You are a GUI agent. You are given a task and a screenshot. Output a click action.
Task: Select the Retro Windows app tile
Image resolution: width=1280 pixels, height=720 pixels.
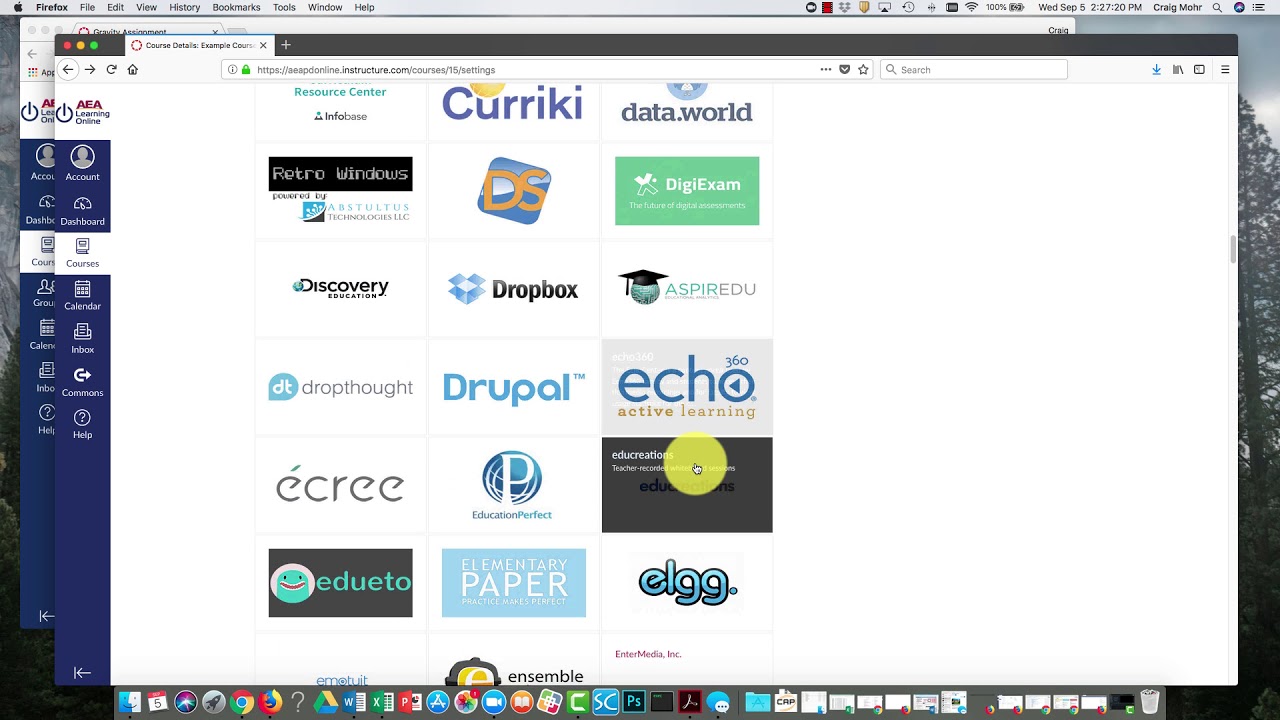tap(340, 190)
